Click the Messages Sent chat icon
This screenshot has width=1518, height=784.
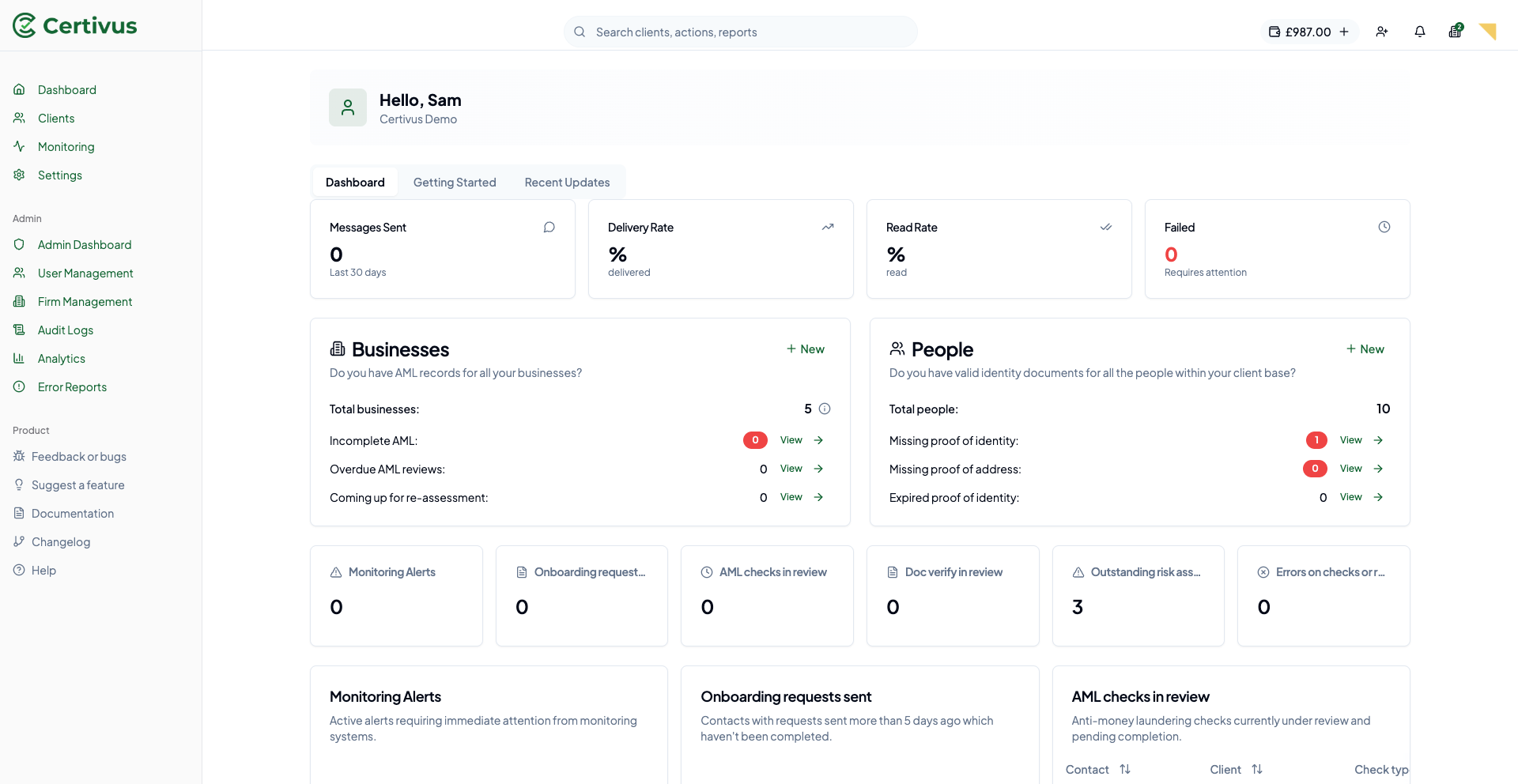tap(549, 227)
